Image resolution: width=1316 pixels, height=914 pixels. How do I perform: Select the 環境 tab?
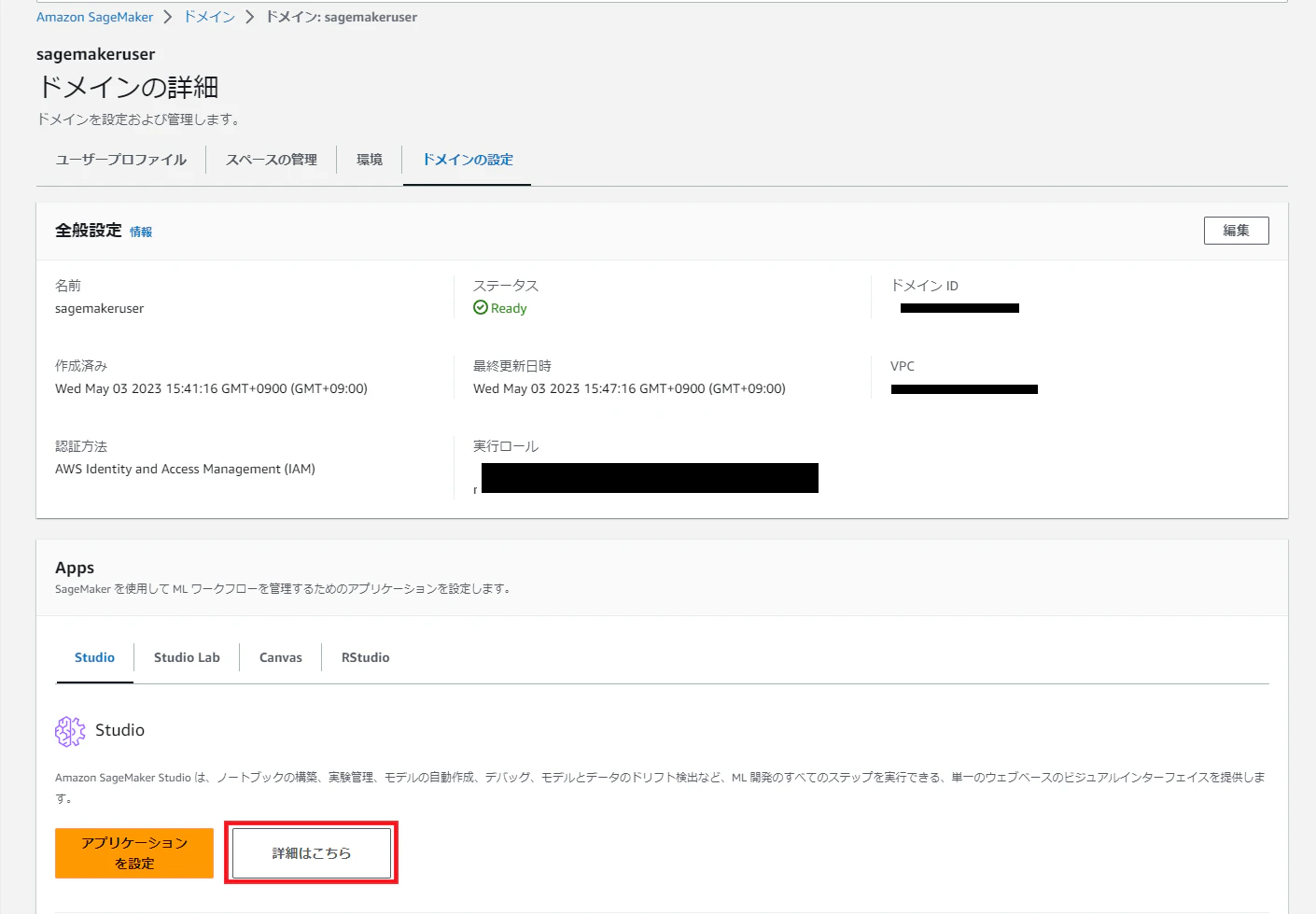(x=369, y=159)
